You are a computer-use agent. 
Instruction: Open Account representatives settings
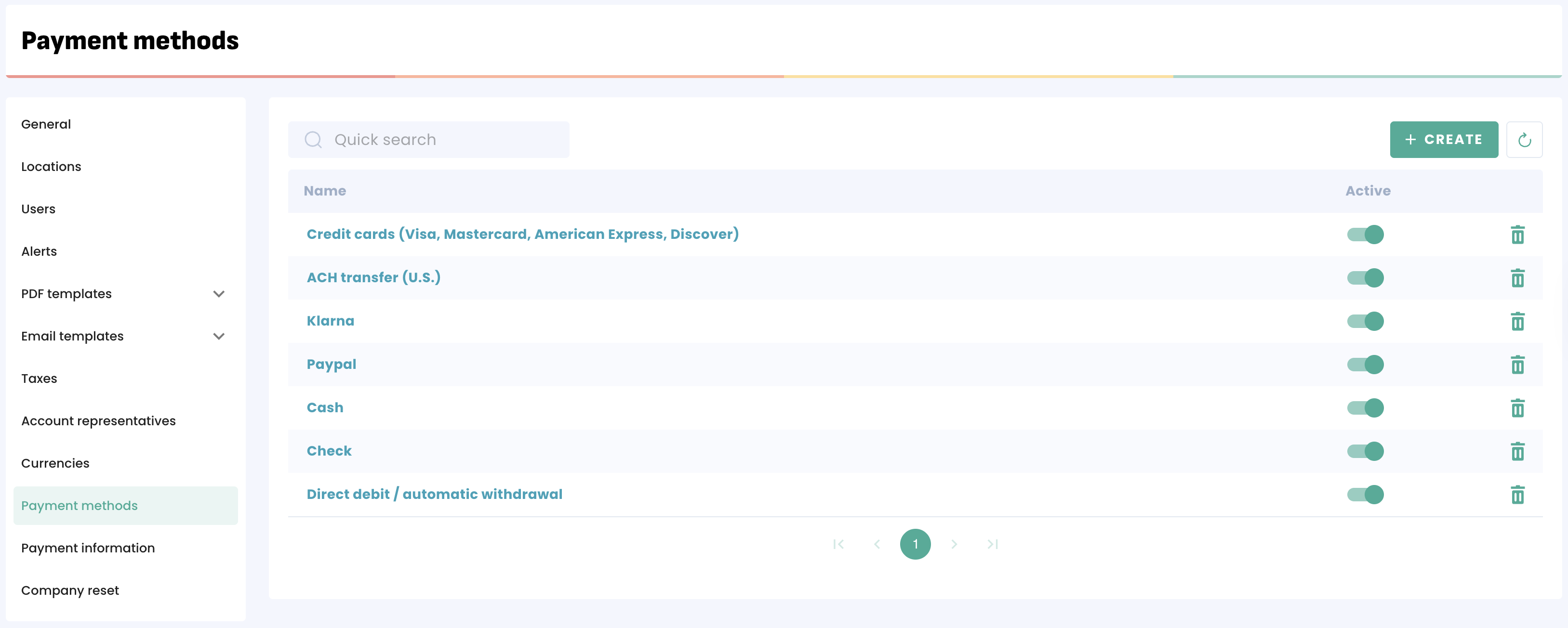coord(98,421)
